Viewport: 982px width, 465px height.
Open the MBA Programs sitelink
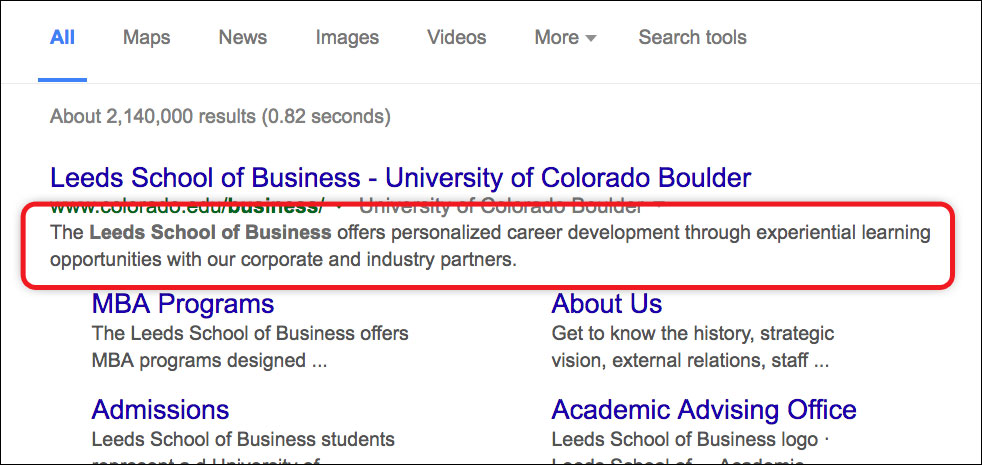click(183, 304)
